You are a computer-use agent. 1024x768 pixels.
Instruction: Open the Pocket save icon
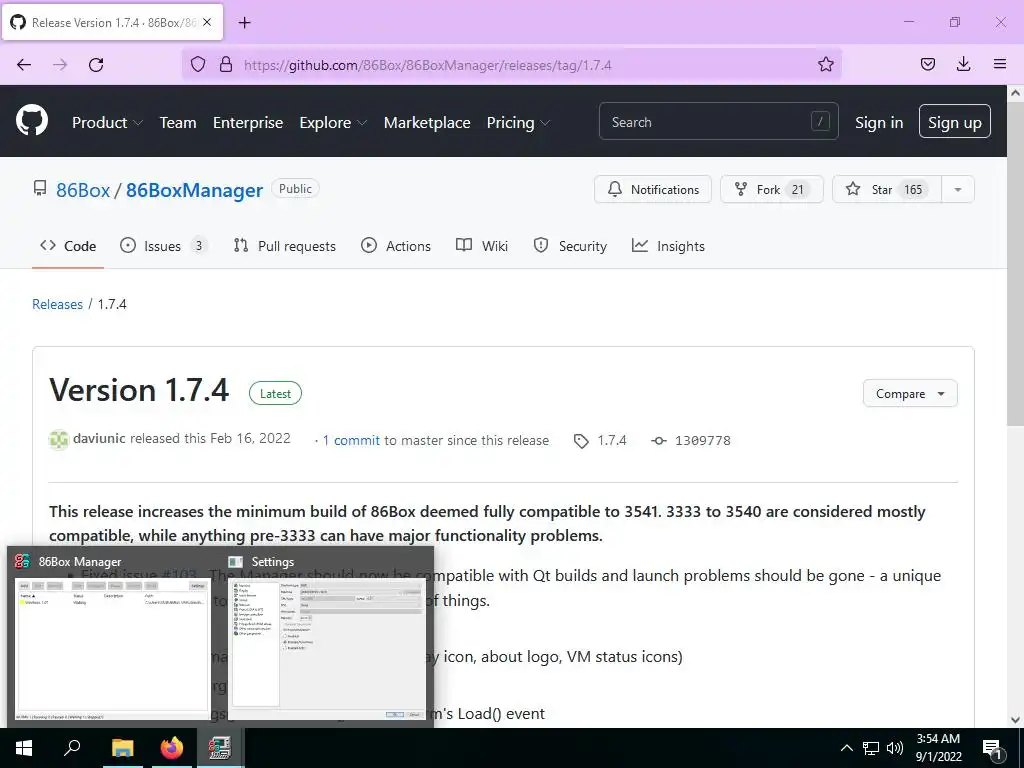927,64
